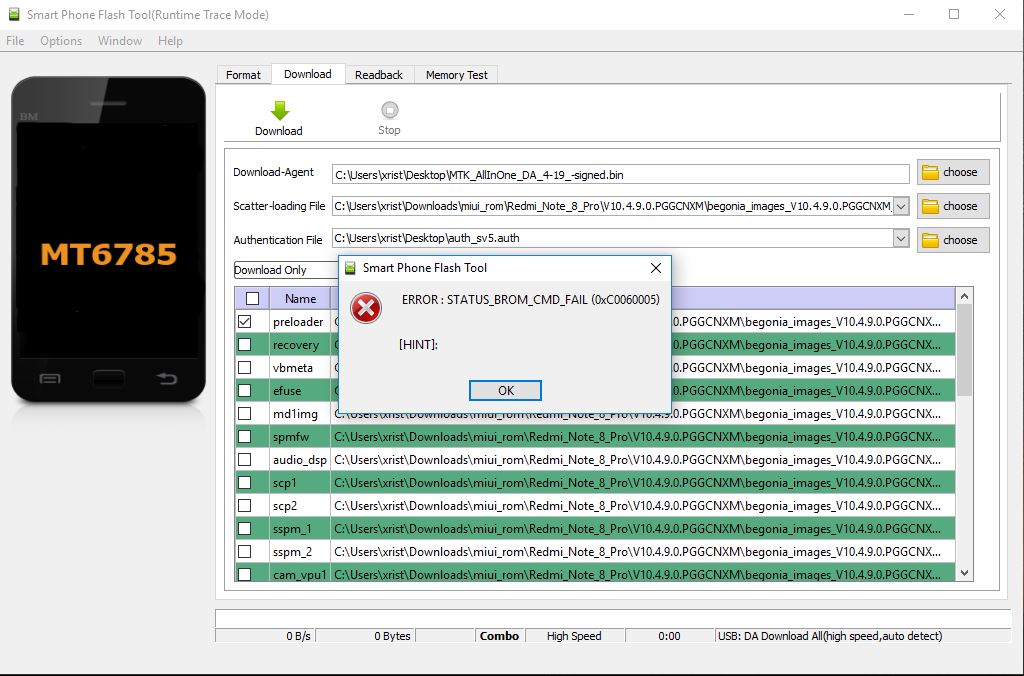
Task: Open the Download Only mode dropdown
Action: 285,270
